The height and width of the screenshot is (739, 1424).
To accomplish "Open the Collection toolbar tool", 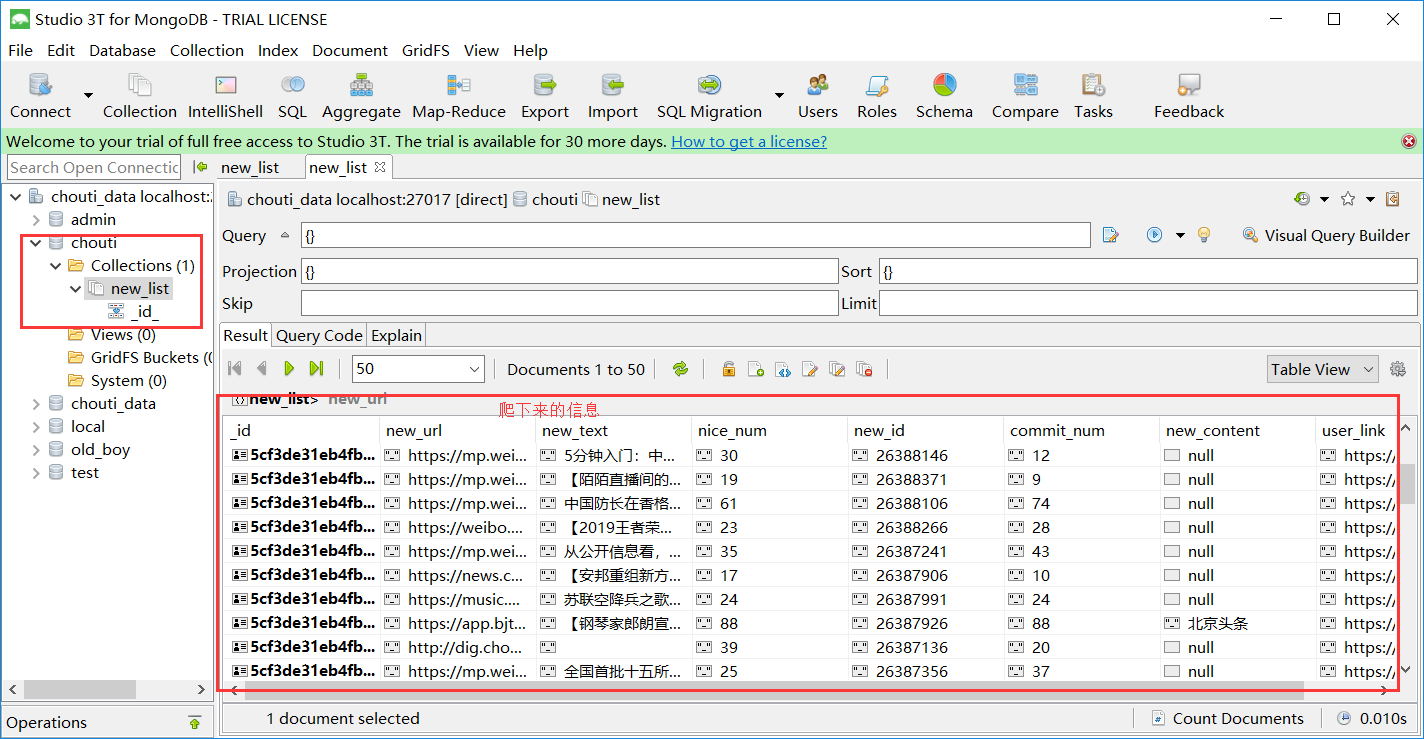I will click(139, 96).
